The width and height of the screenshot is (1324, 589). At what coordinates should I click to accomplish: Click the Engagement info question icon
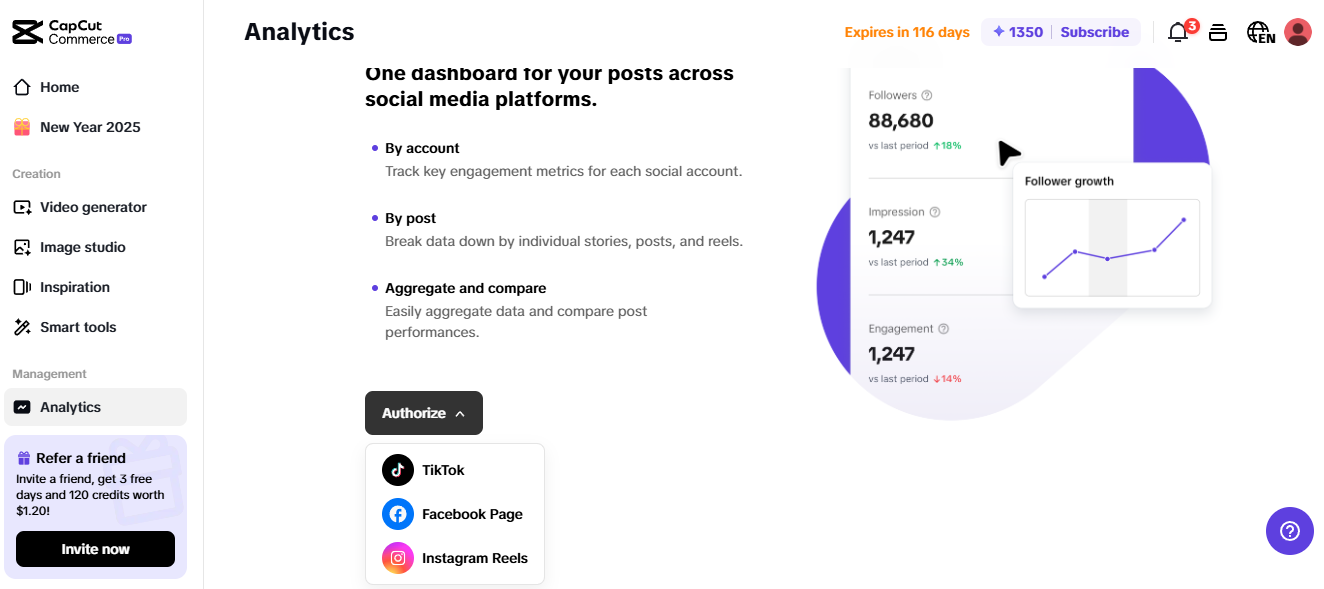coord(943,329)
